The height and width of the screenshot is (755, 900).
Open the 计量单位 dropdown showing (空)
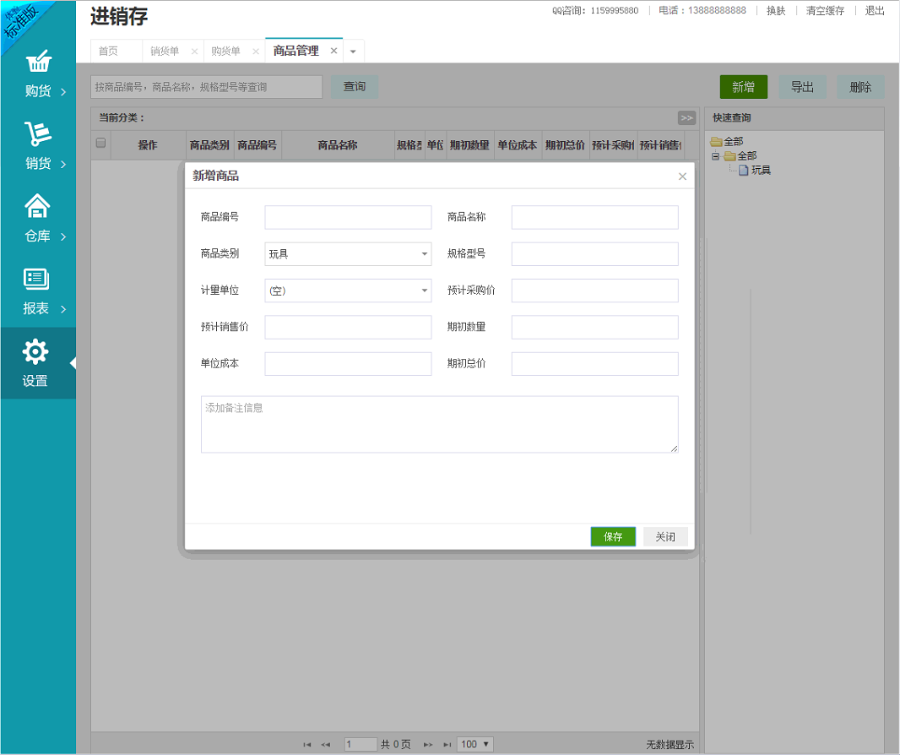coord(347,290)
